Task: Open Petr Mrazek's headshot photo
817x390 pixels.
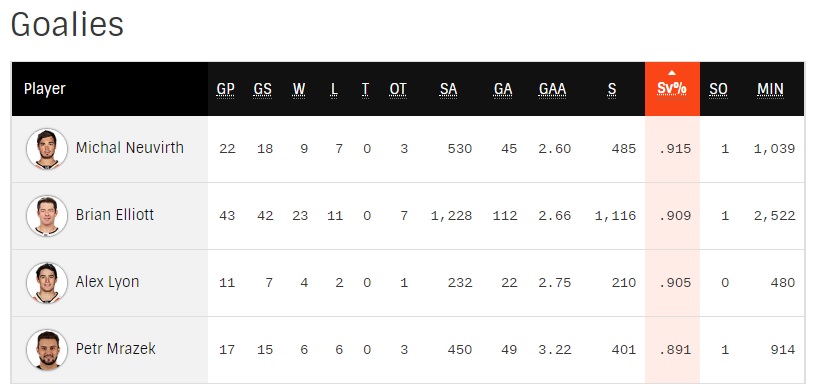Action: pos(47,349)
